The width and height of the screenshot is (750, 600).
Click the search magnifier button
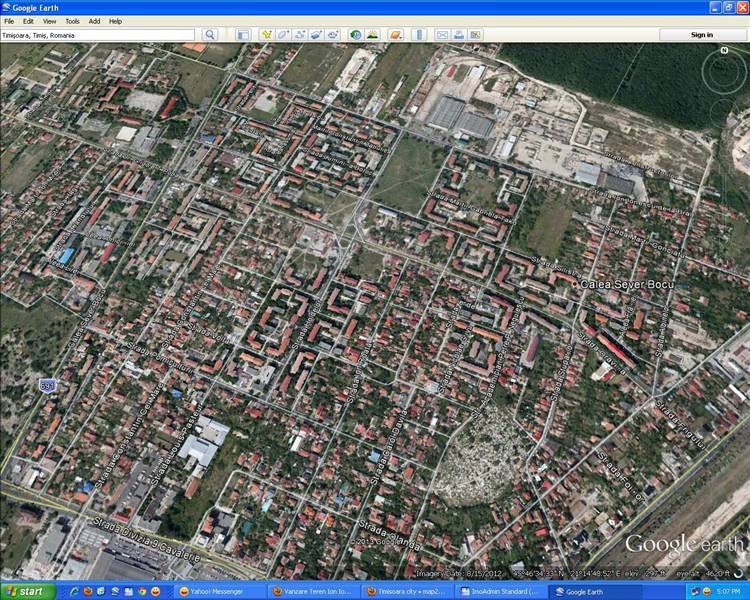coord(210,35)
